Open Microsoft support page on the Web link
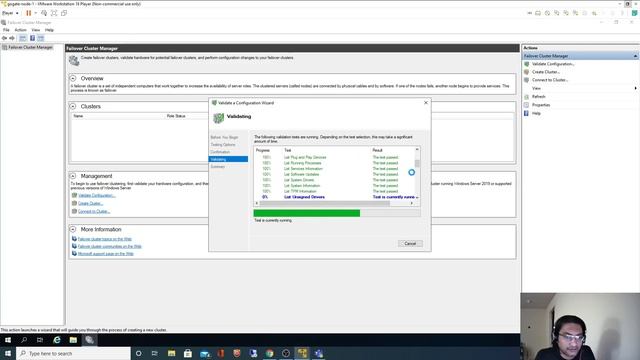Image resolution: width=640 pixels, height=360 pixels. pos(105,254)
